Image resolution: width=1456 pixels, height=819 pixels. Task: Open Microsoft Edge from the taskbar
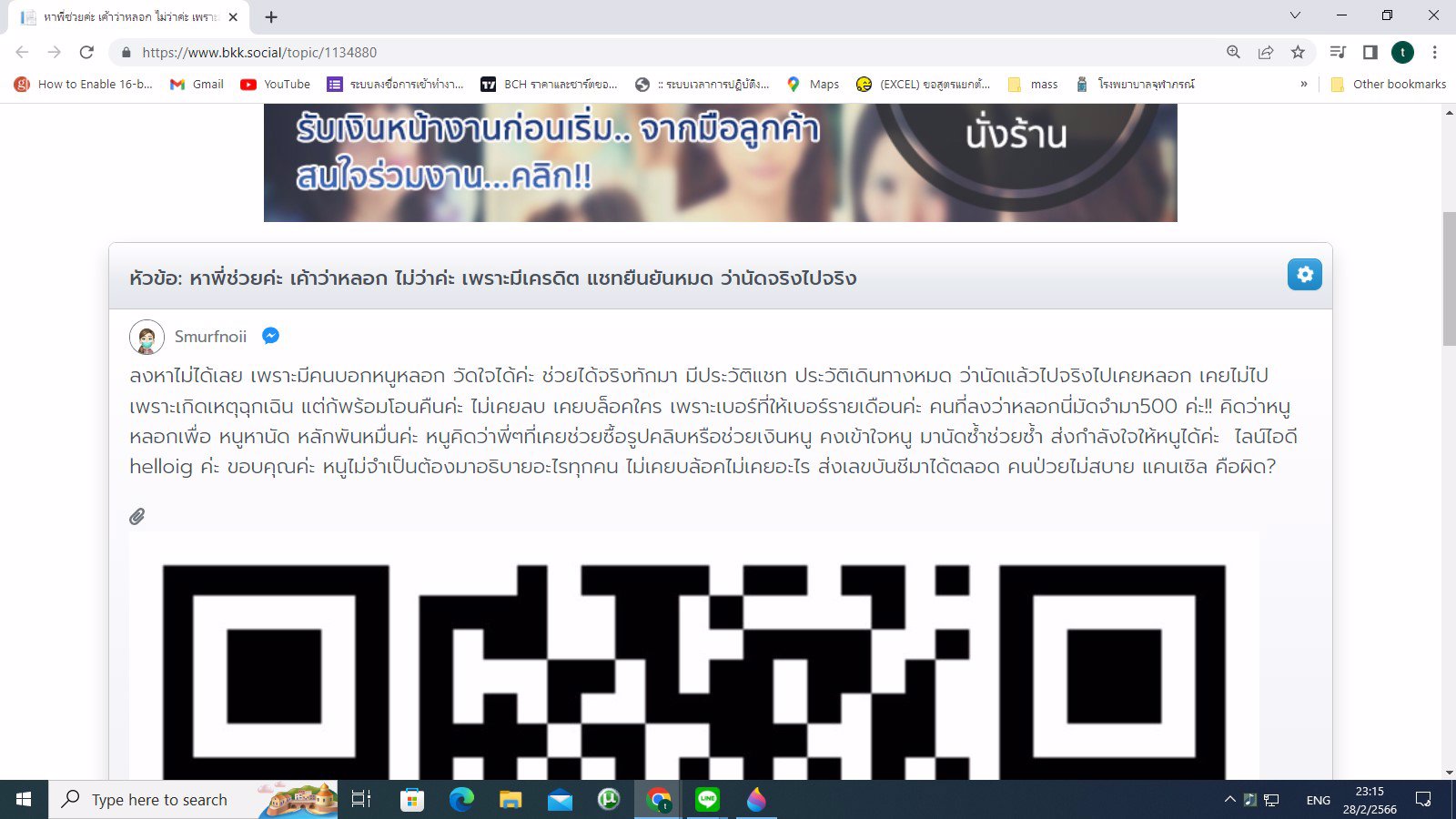pyautogui.click(x=460, y=800)
